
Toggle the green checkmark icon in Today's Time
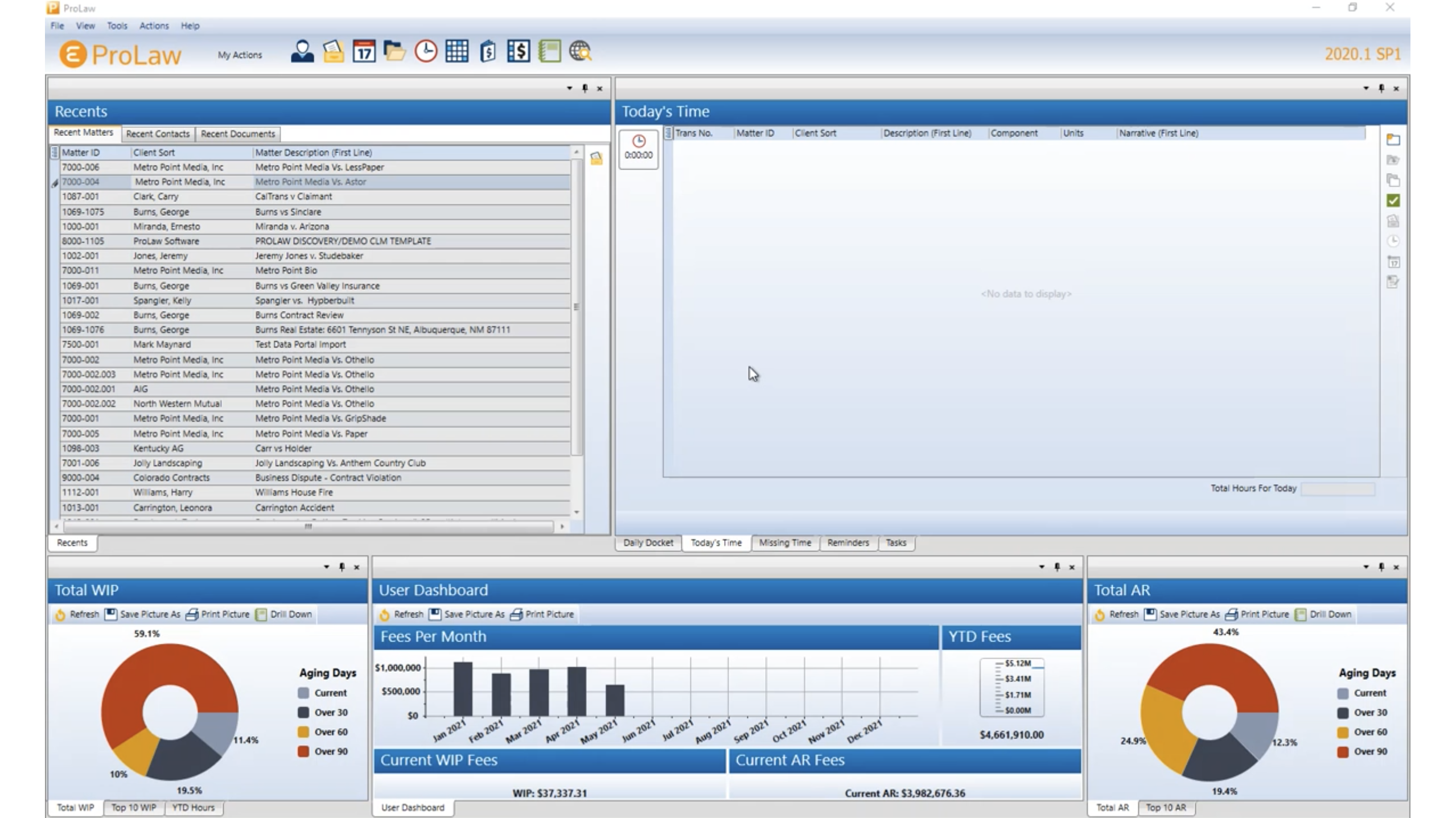click(1393, 200)
